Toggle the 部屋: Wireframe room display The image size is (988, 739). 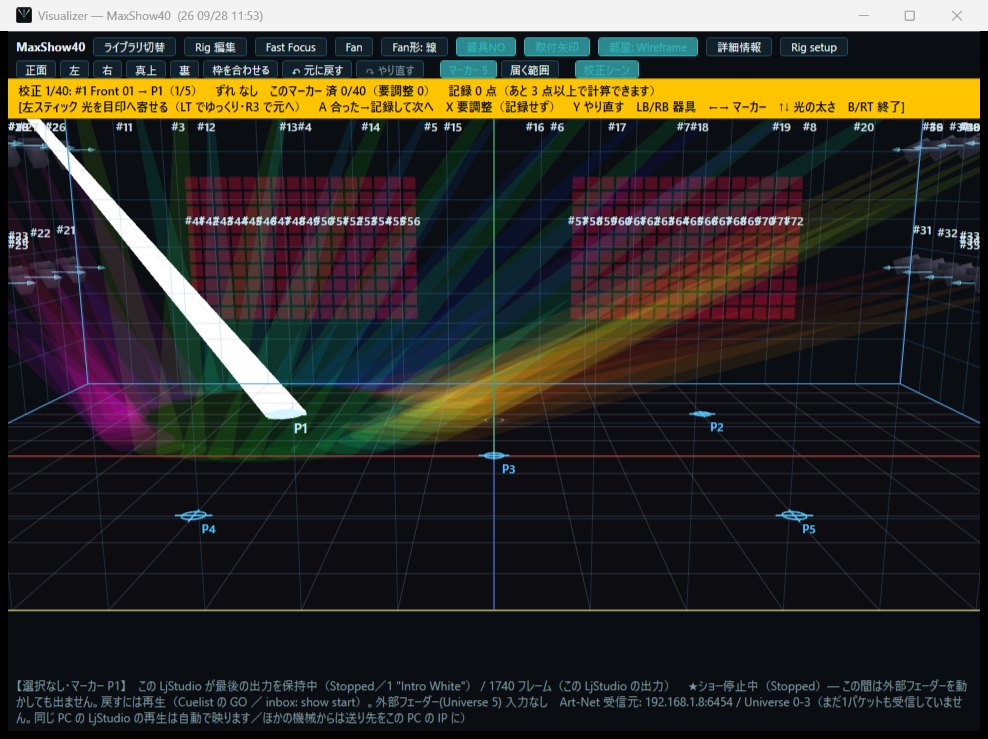(648, 47)
